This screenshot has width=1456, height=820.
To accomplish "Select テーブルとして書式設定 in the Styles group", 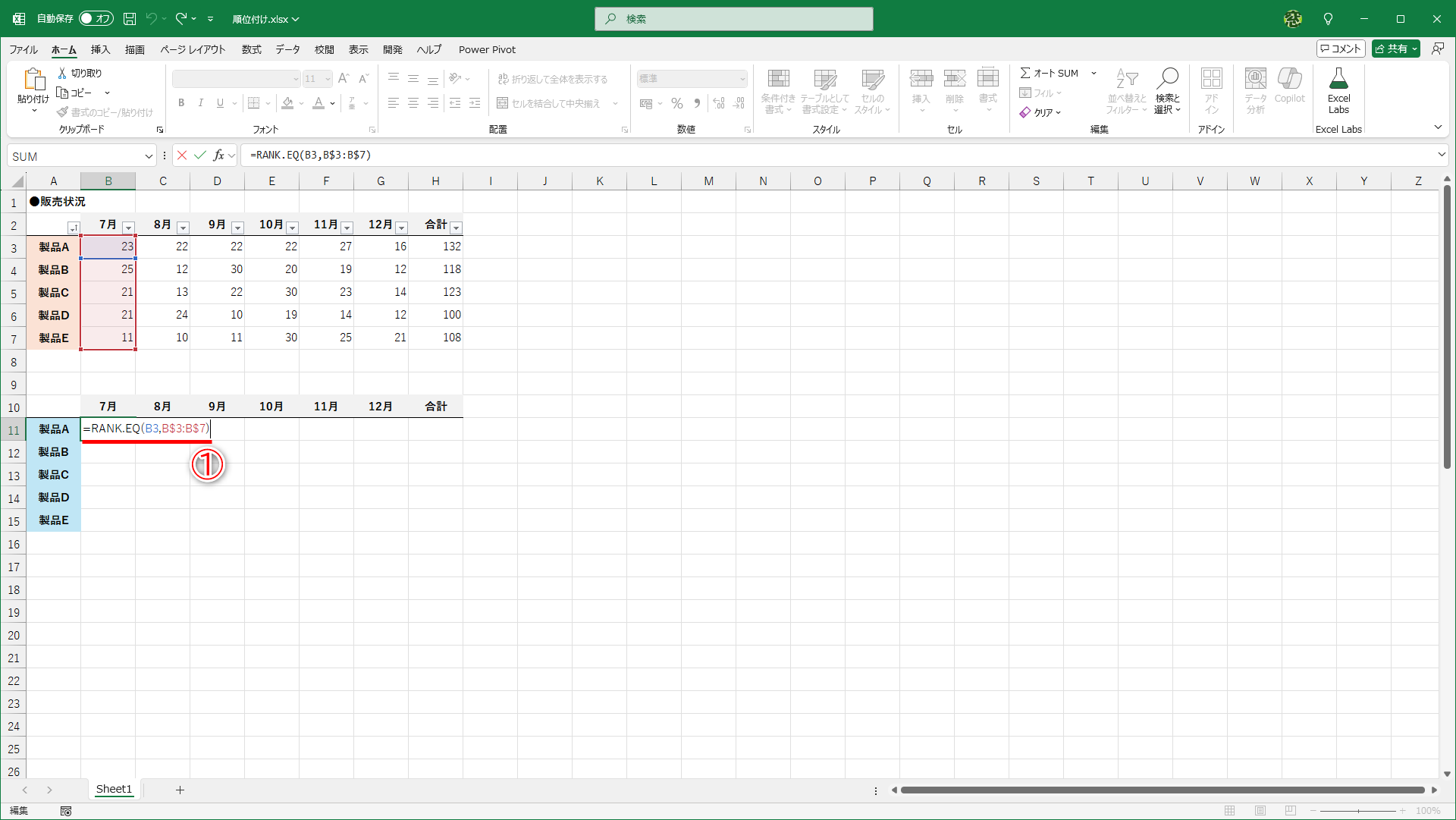I will coord(824,91).
